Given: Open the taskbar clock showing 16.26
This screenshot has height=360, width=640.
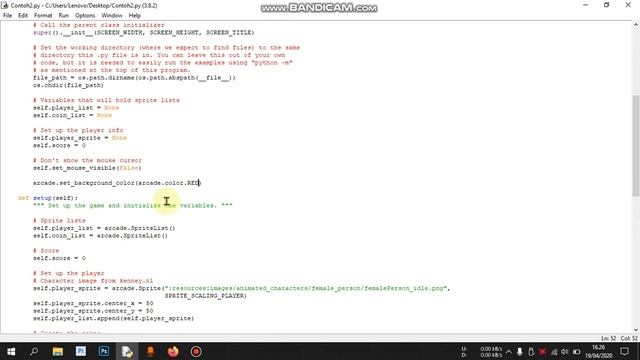Looking at the screenshot, I should 598,351.
